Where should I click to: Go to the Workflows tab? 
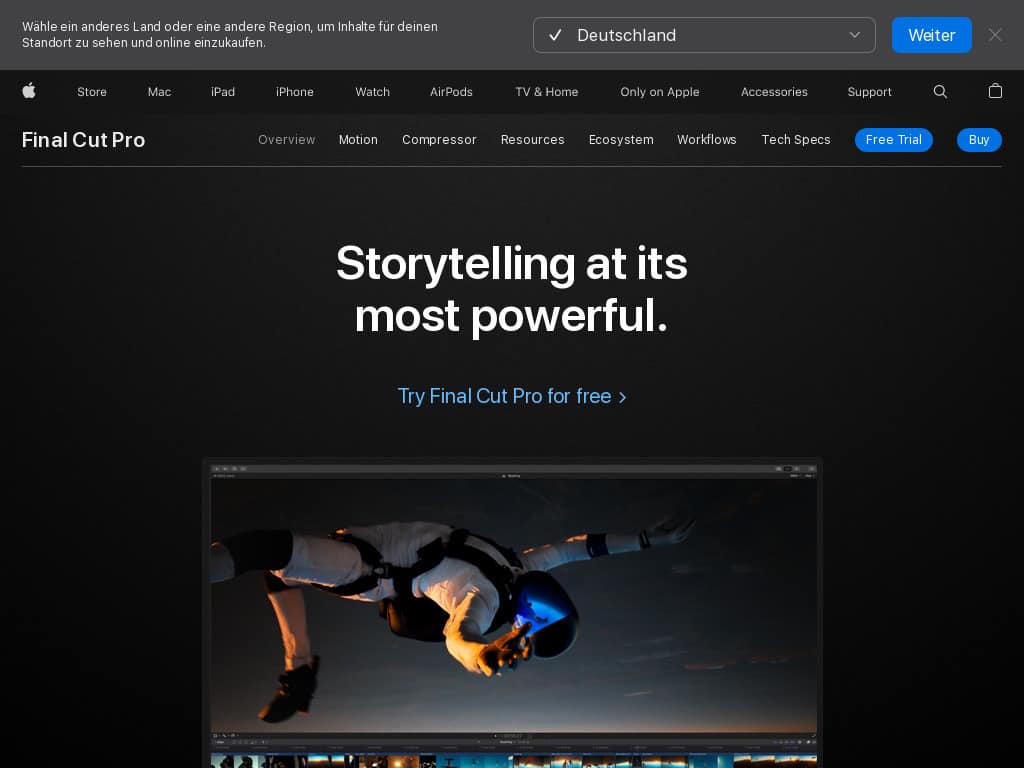click(707, 140)
